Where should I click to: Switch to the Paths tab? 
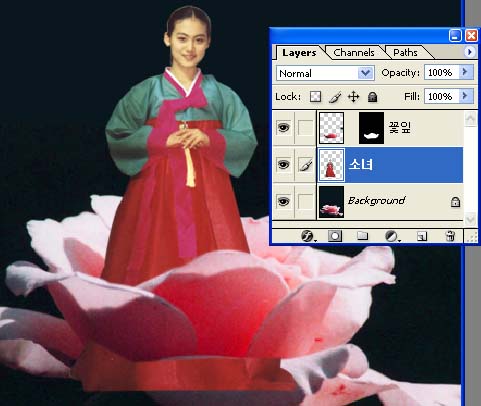pos(405,53)
